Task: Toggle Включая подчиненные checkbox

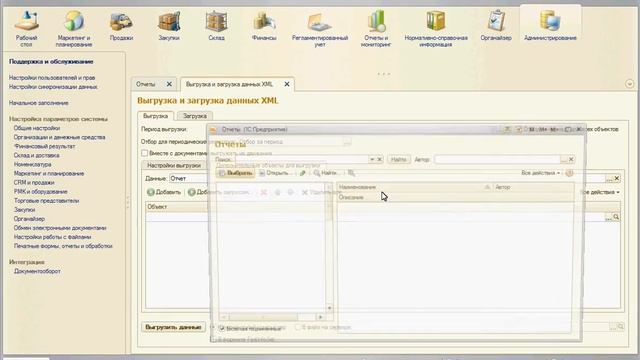Action: [x=222, y=328]
